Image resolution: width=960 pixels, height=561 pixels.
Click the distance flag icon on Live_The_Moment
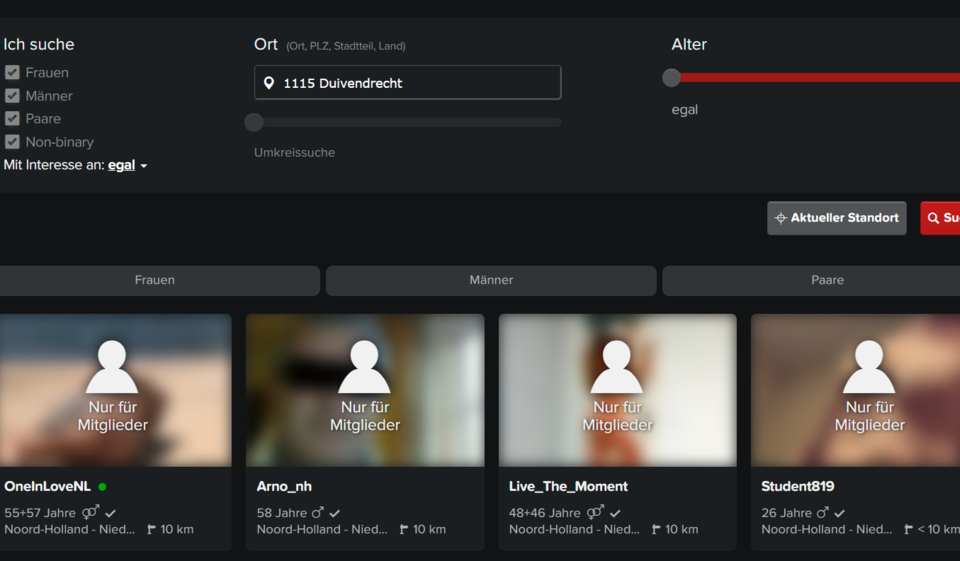click(x=656, y=530)
